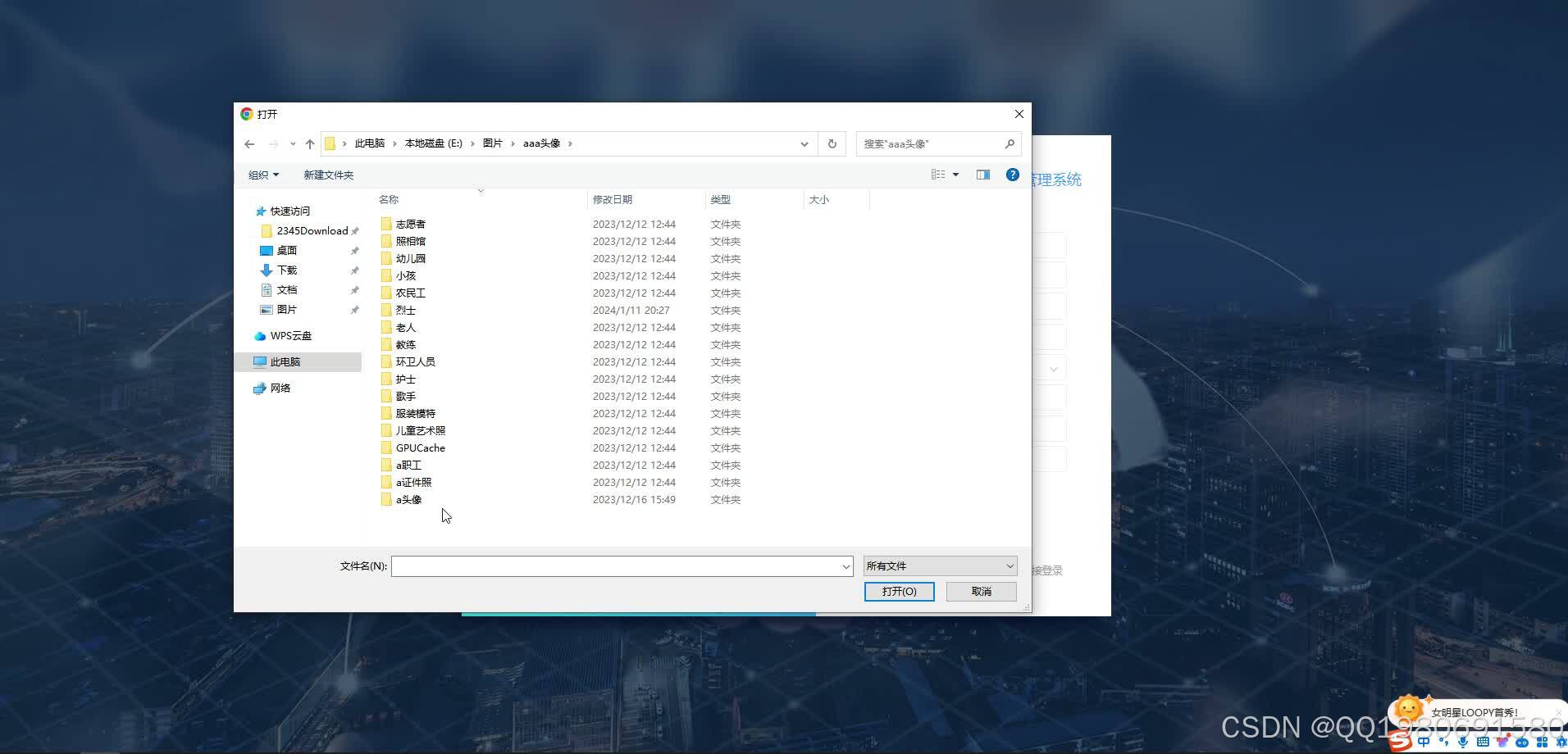Open the Sogou toolbox icon in taskbar
Image resolution: width=1568 pixels, height=754 pixels.
[x=1542, y=743]
